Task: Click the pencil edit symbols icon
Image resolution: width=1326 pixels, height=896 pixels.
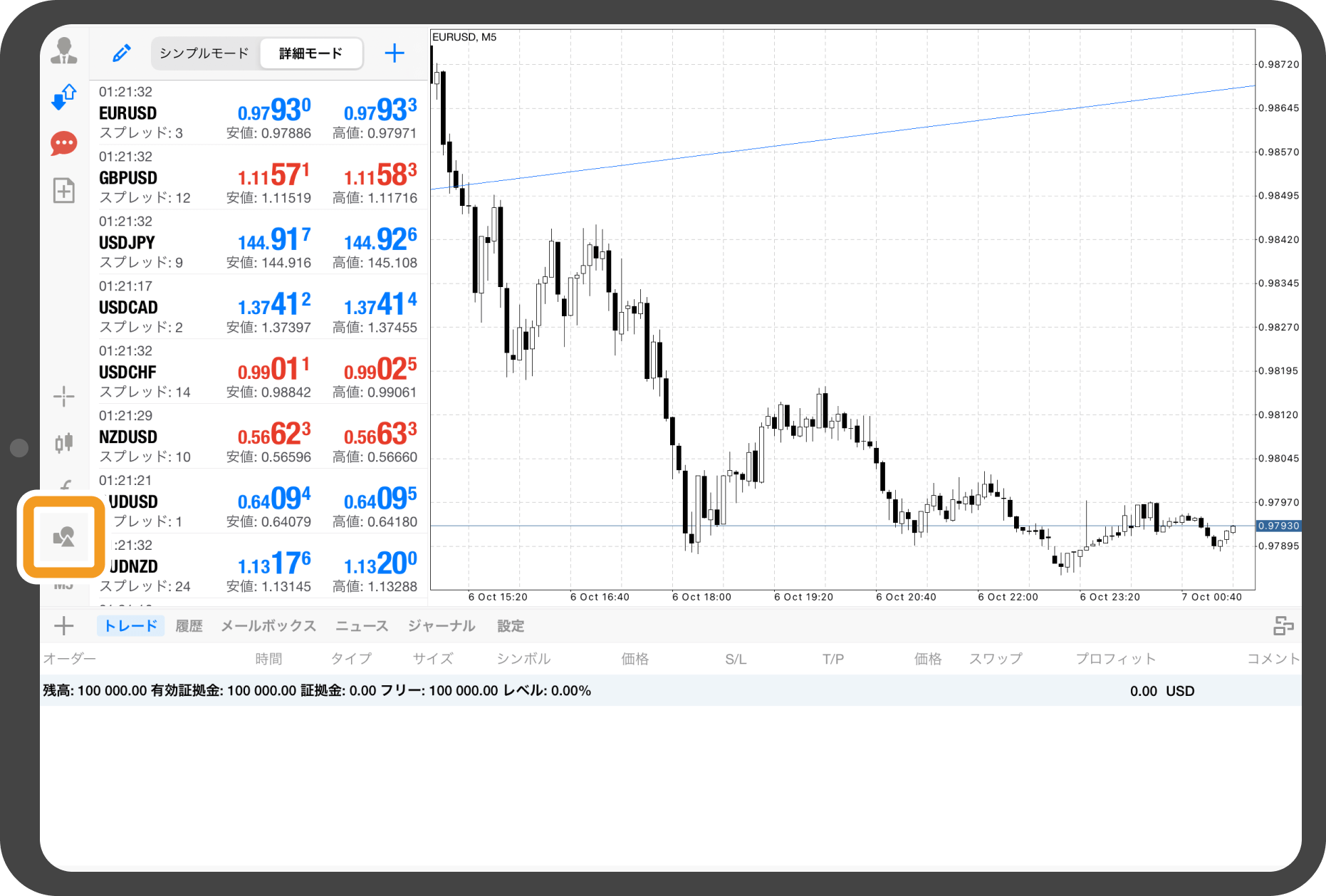Action: [x=122, y=53]
